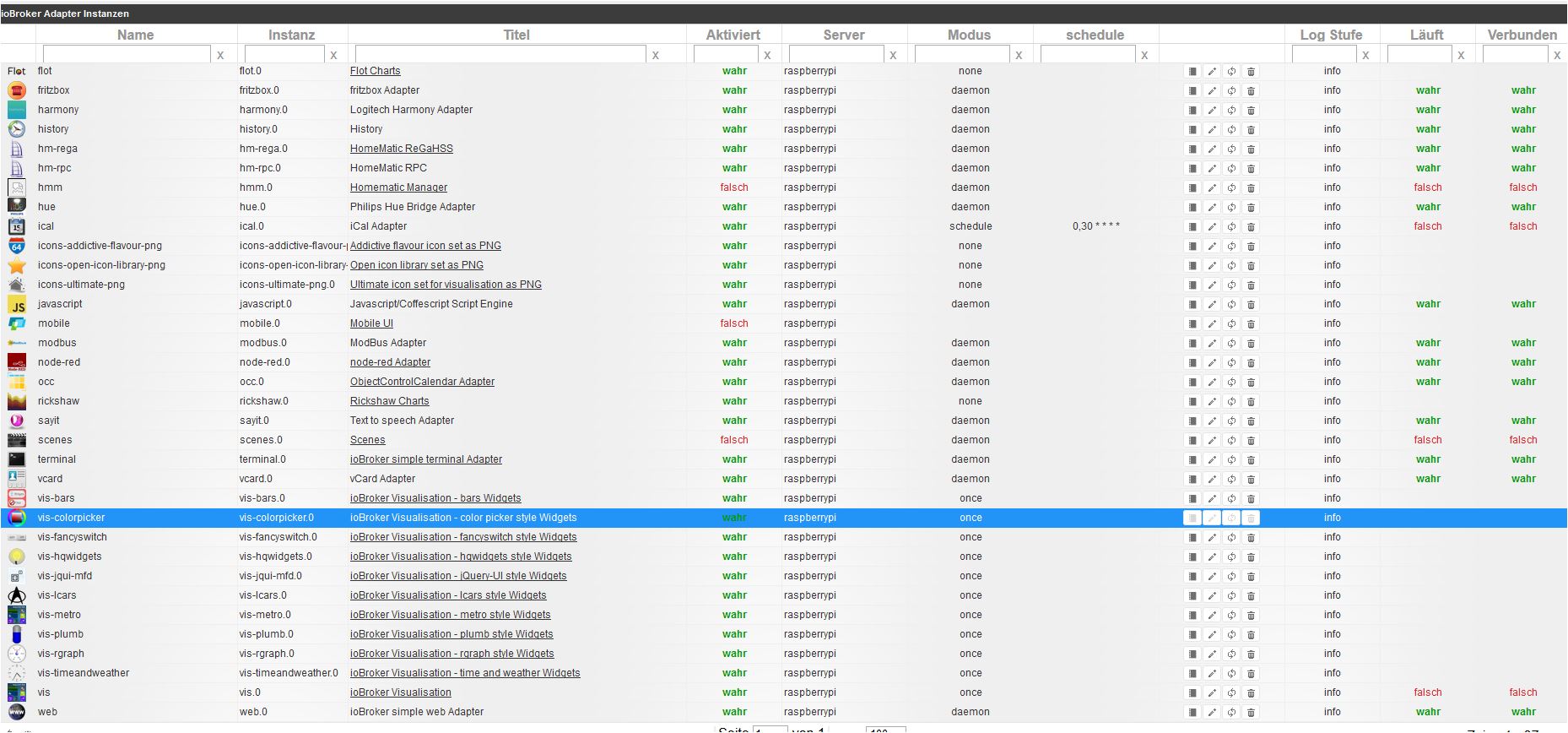
Task: Click 'vis-timeandweather.0' instance cell
Action: 289,673
